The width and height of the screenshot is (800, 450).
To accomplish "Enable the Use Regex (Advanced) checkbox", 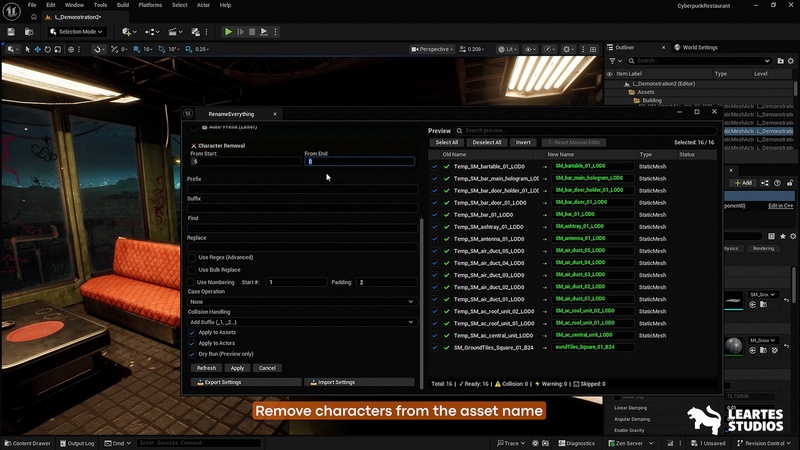I will (191, 257).
